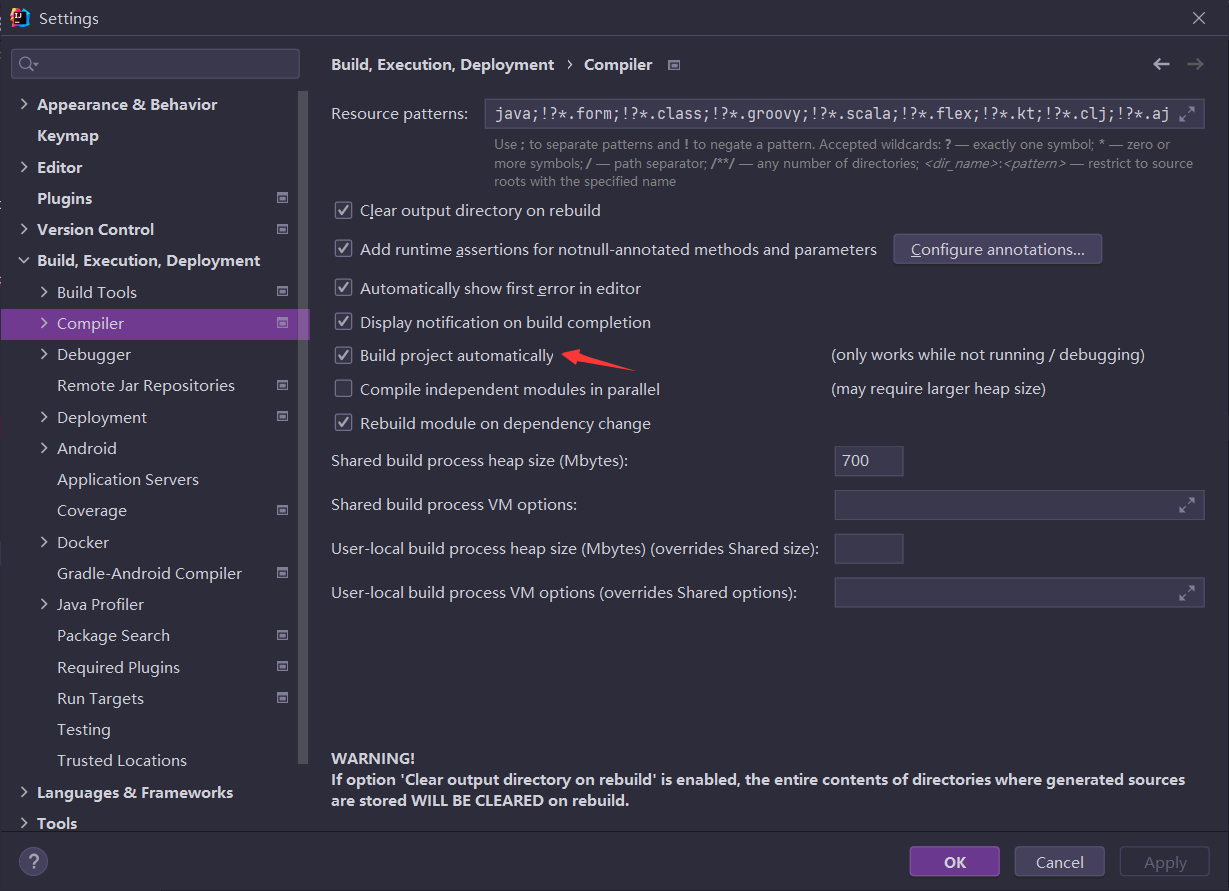
Task: Uncheck Build project automatically
Action: click(343, 355)
